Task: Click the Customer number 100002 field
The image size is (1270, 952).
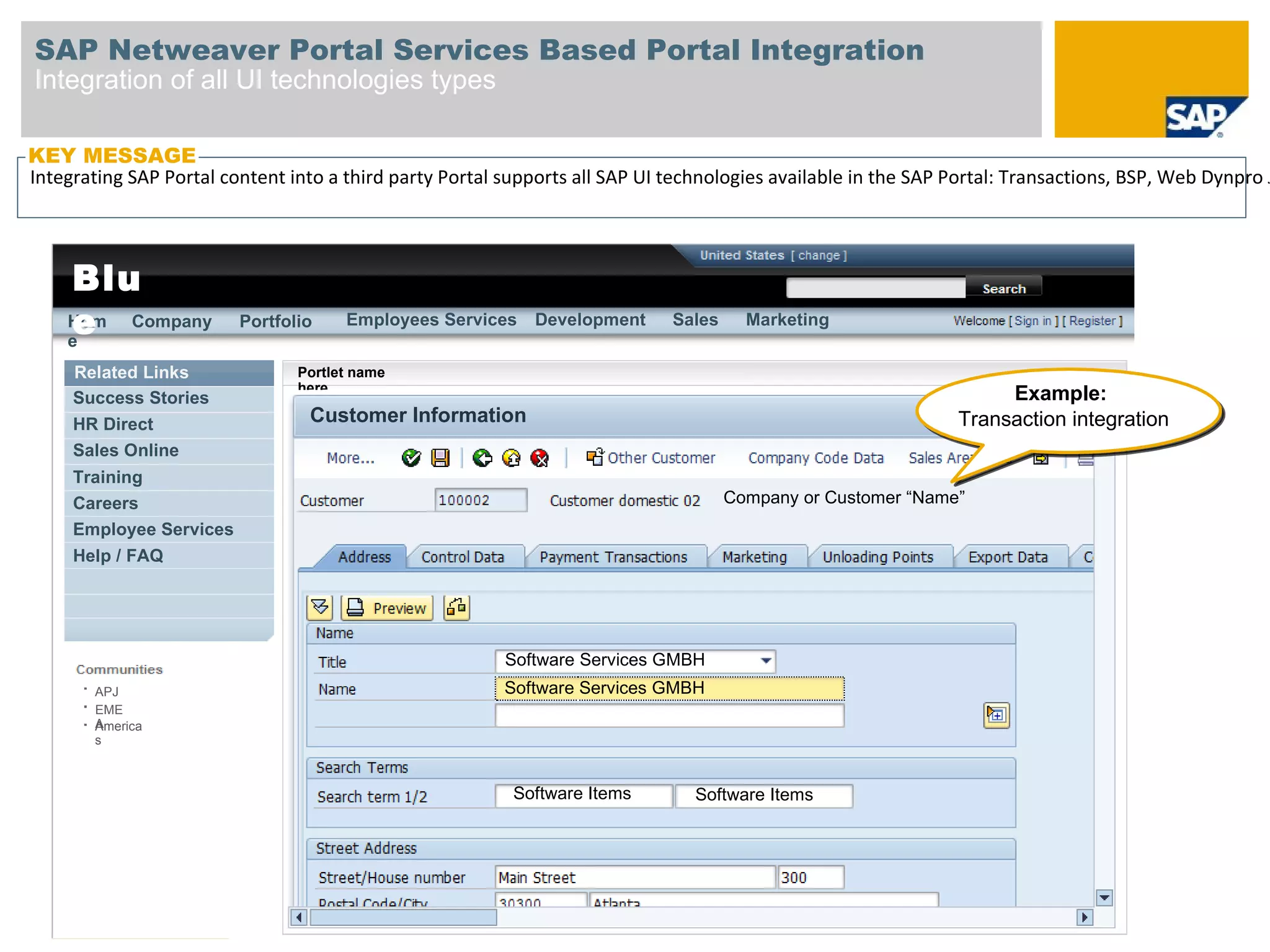Action: [481, 500]
